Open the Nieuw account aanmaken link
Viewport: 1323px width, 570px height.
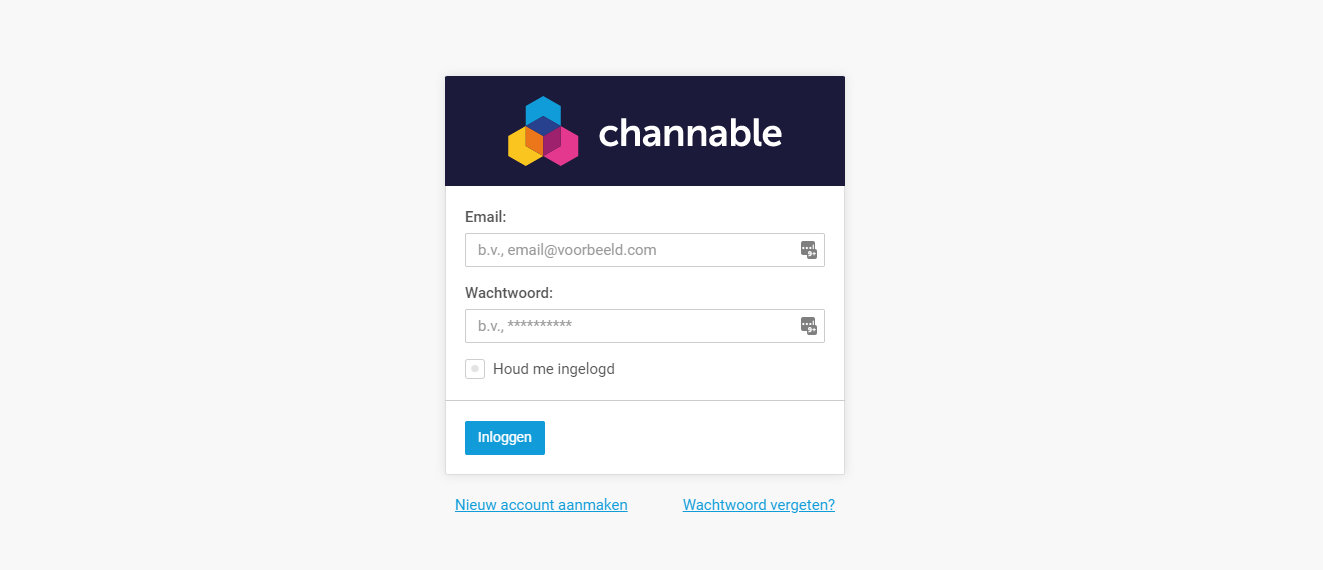541,505
